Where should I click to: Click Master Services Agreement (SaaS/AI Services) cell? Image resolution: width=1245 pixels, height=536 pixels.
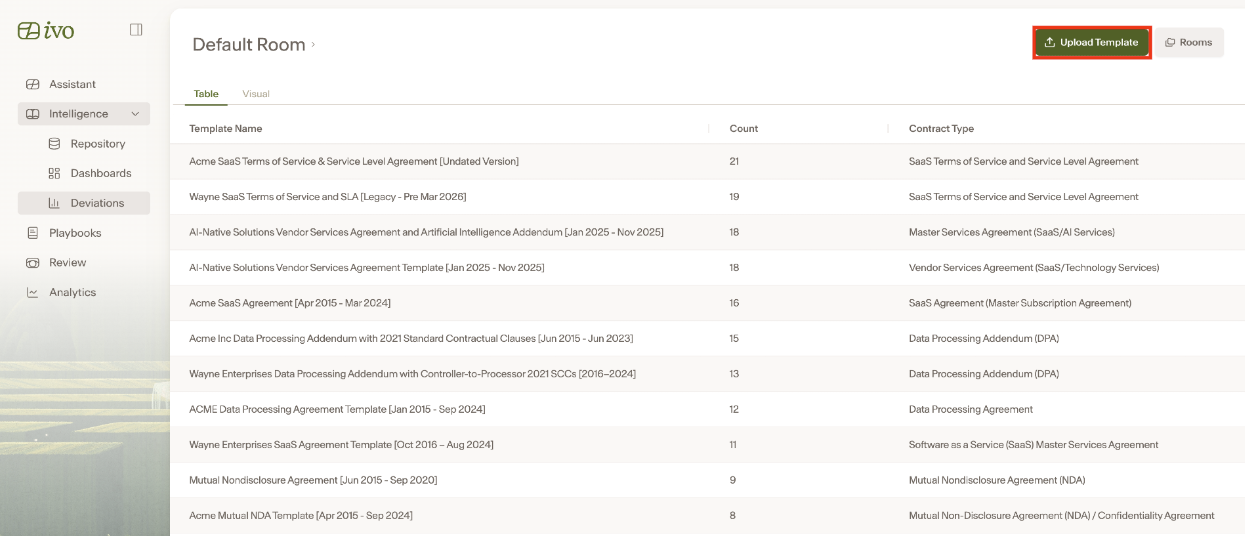[x=1011, y=232]
